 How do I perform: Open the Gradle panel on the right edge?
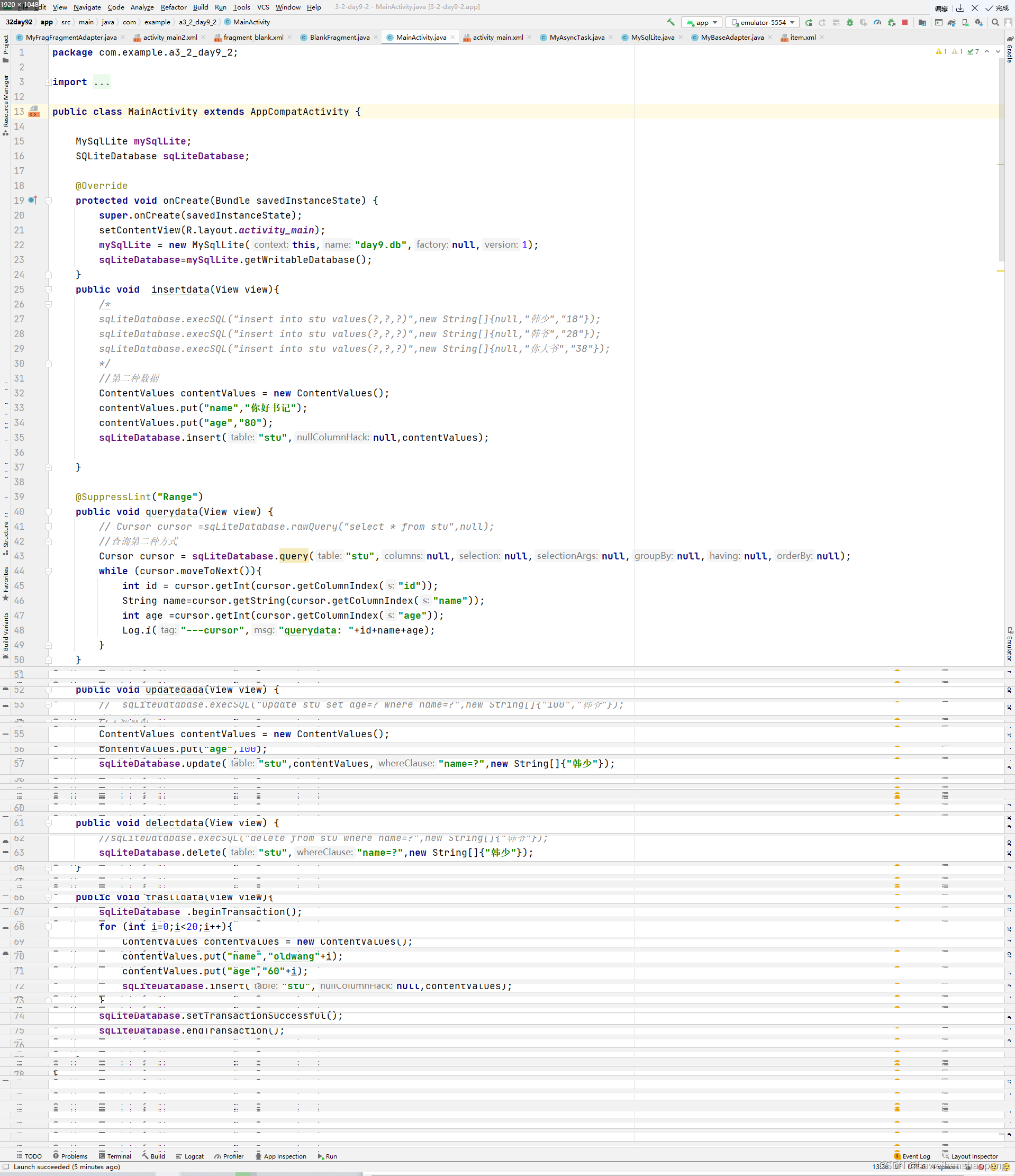click(1009, 54)
